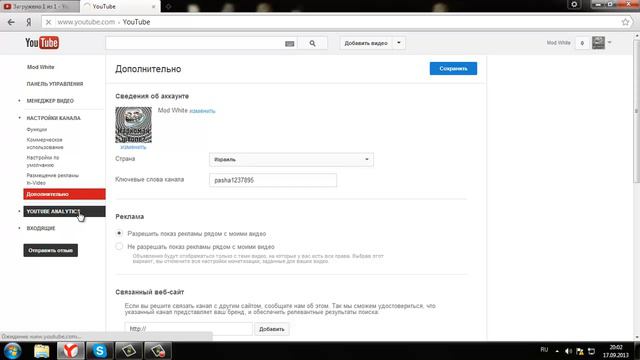Open the notifications counter showing 0
Image resolution: width=640 pixels, height=360 pixels.
582,43
